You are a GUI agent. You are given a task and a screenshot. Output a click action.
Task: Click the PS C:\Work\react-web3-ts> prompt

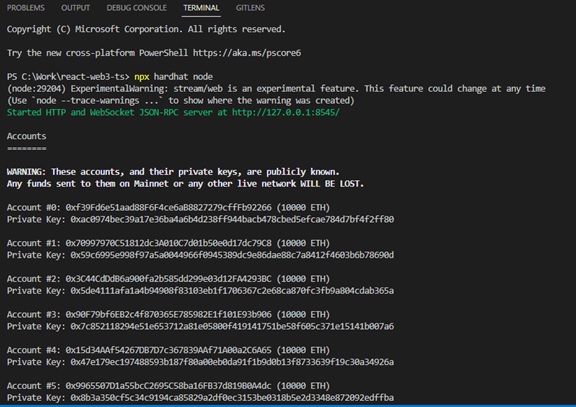(x=68, y=77)
